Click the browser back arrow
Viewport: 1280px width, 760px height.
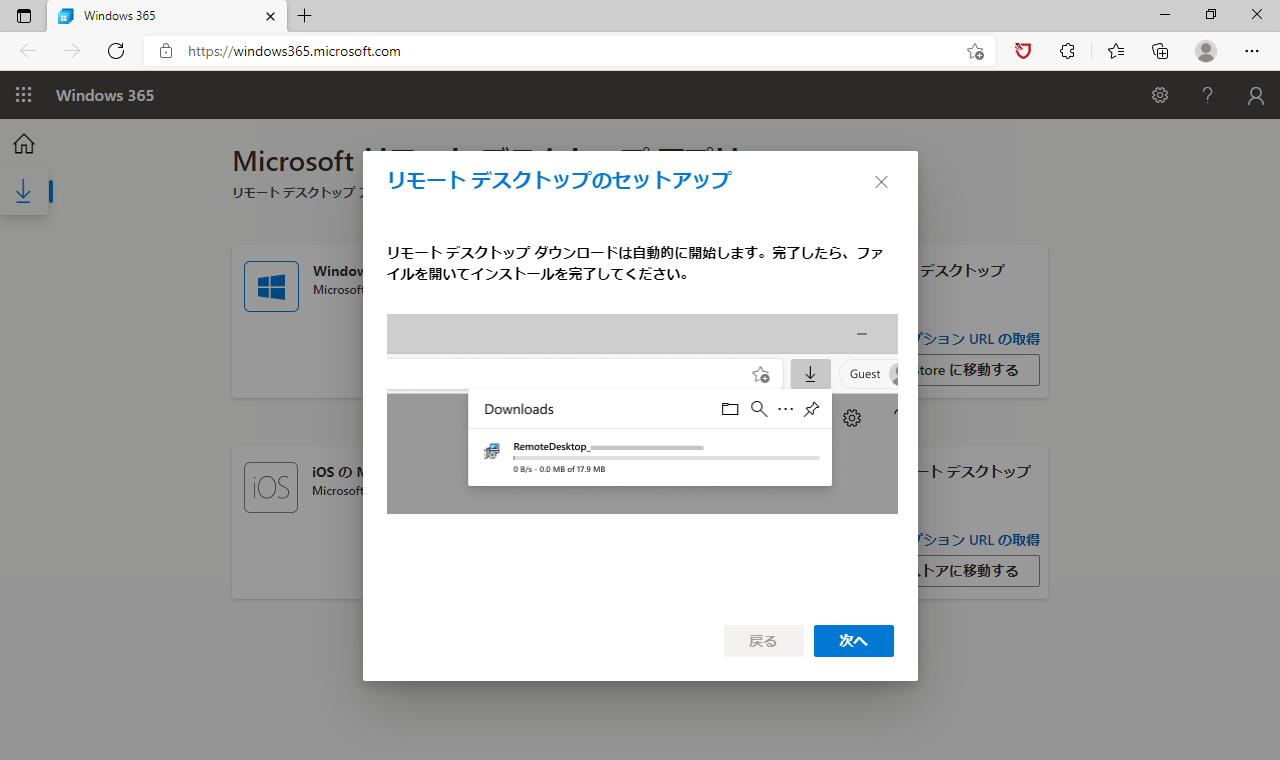click(x=28, y=51)
